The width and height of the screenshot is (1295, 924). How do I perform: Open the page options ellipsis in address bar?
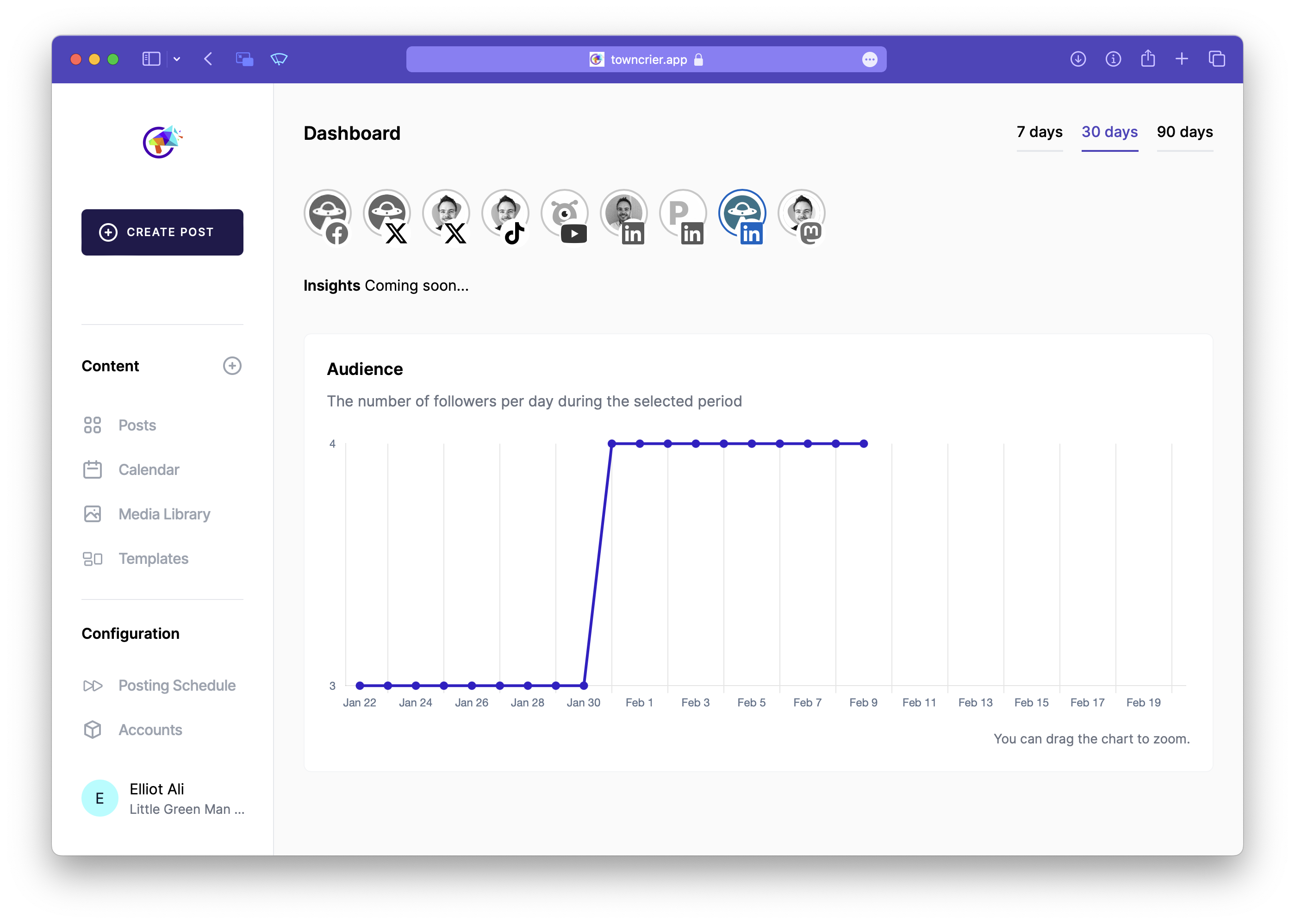click(x=870, y=59)
